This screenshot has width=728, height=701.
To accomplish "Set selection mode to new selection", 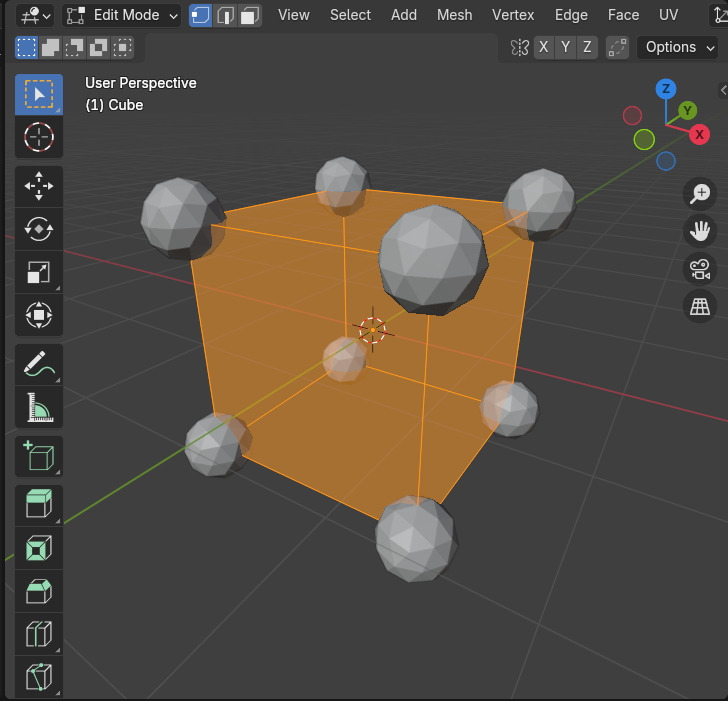I will (26, 47).
